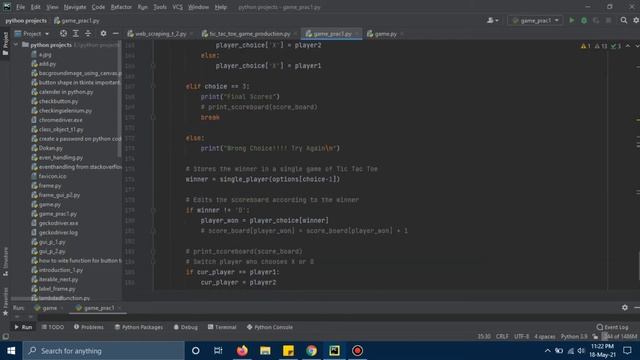
Task: Open Sticky Notes from the taskbar
Action: coord(288,351)
